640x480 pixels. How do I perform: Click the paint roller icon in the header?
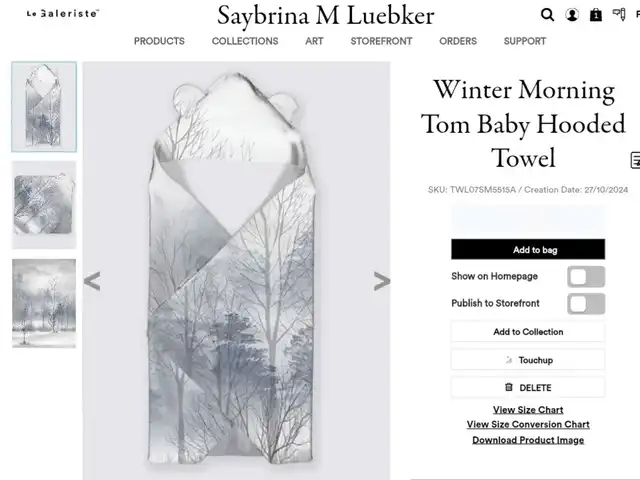(619, 14)
